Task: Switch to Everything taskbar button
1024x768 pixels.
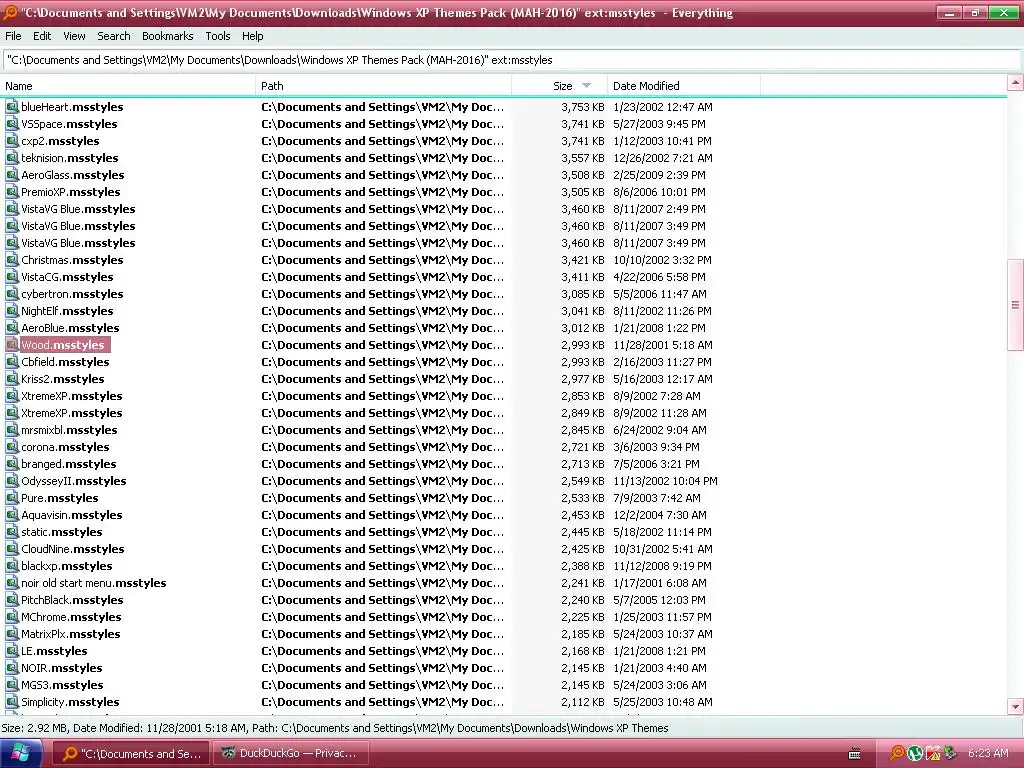Action: point(131,753)
